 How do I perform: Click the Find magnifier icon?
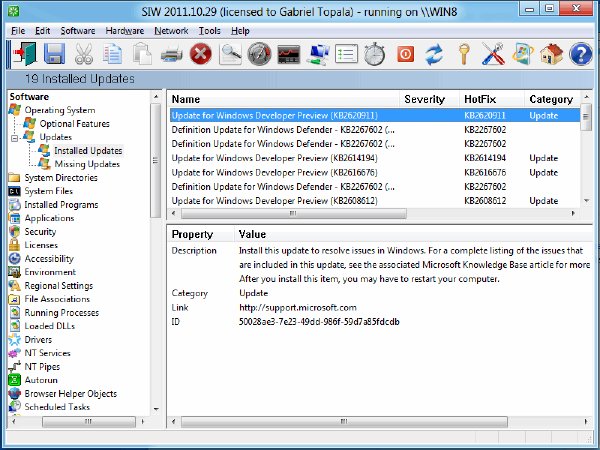(230, 54)
